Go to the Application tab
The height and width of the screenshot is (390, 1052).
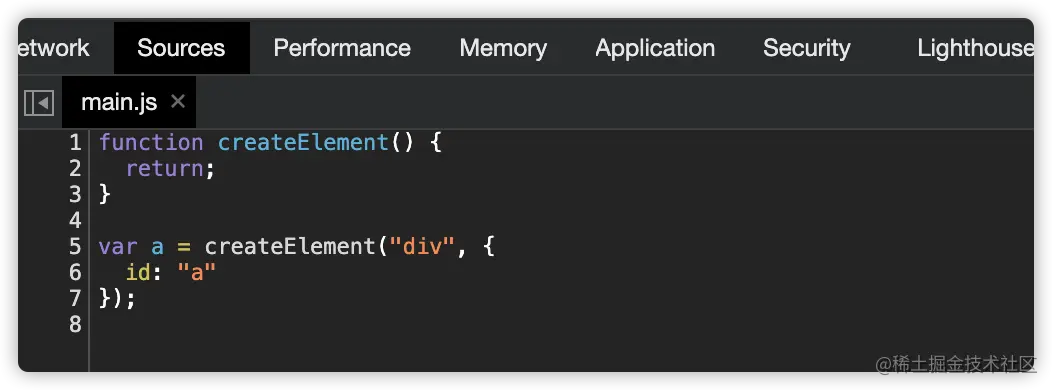point(655,48)
